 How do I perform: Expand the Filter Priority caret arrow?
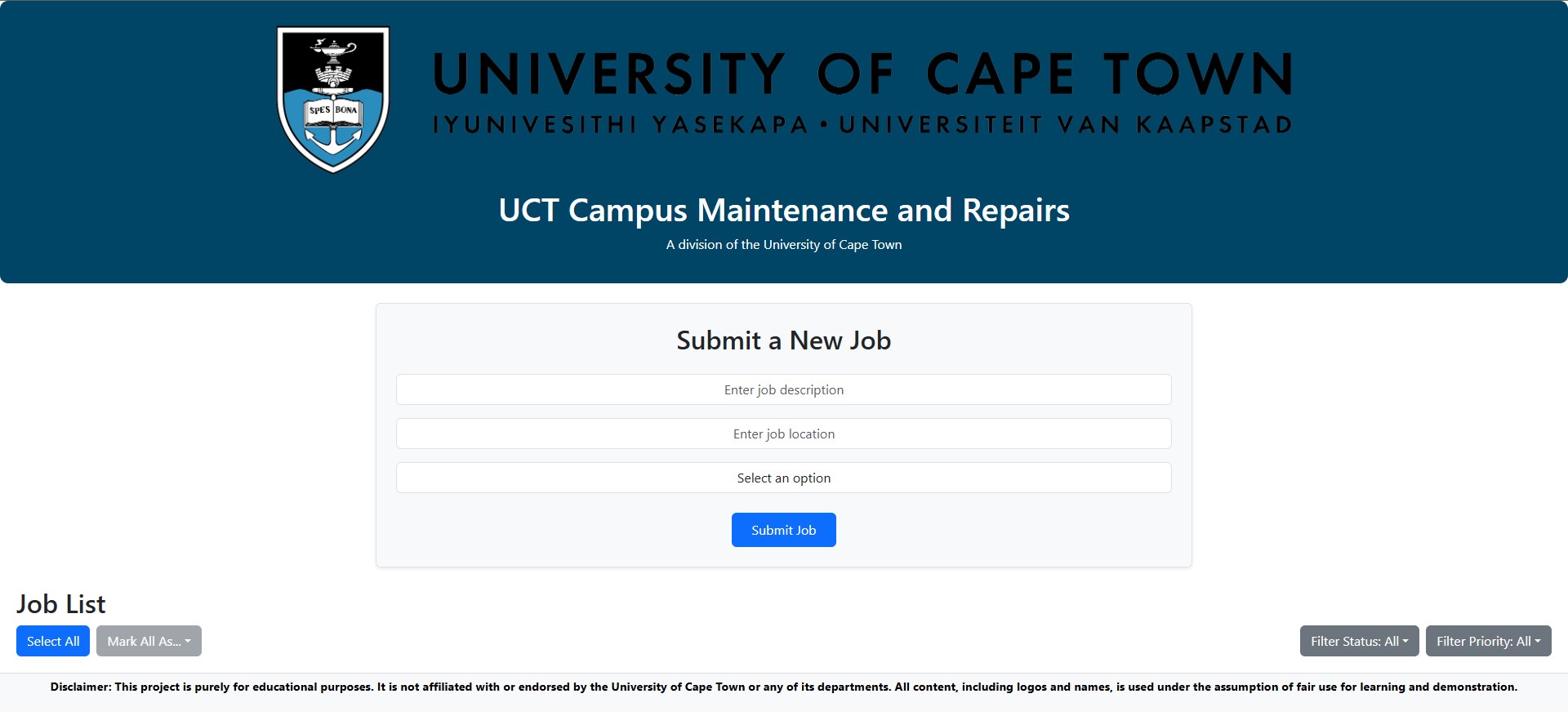tap(1539, 641)
